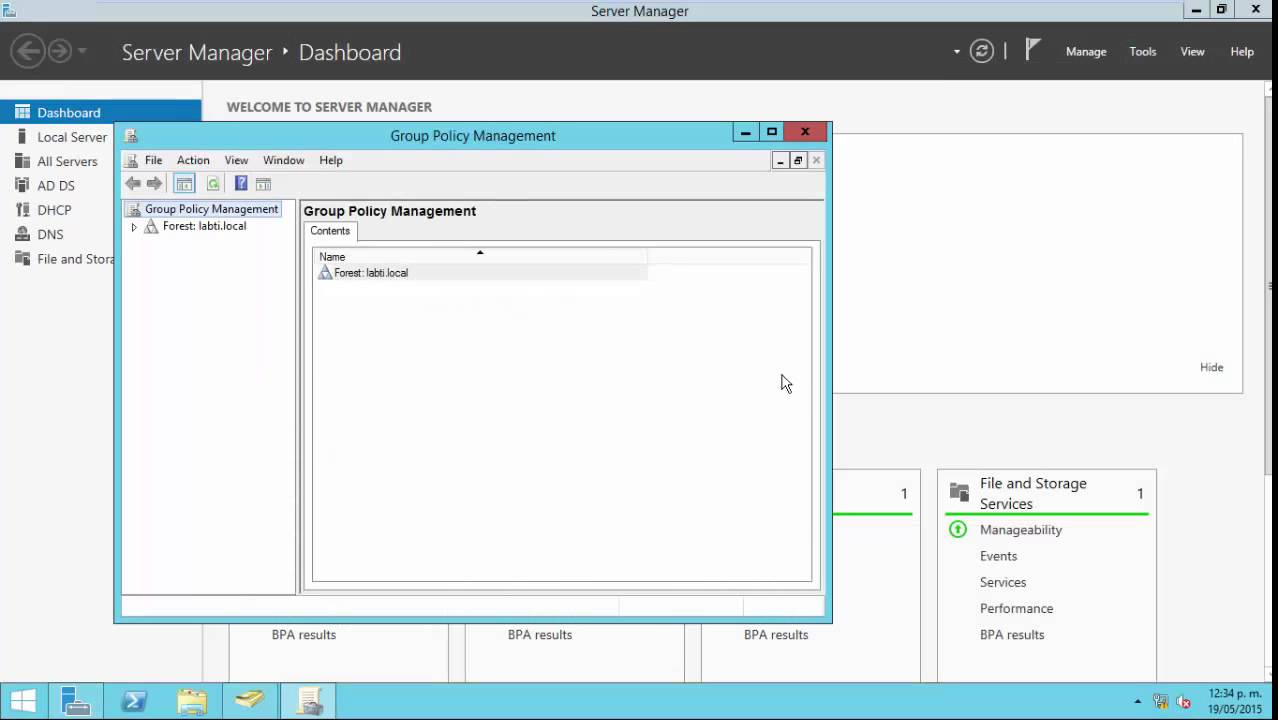This screenshot has height=720, width=1278.
Task: Click the File and Storage Services tile title
Action: click(x=1033, y=493)
